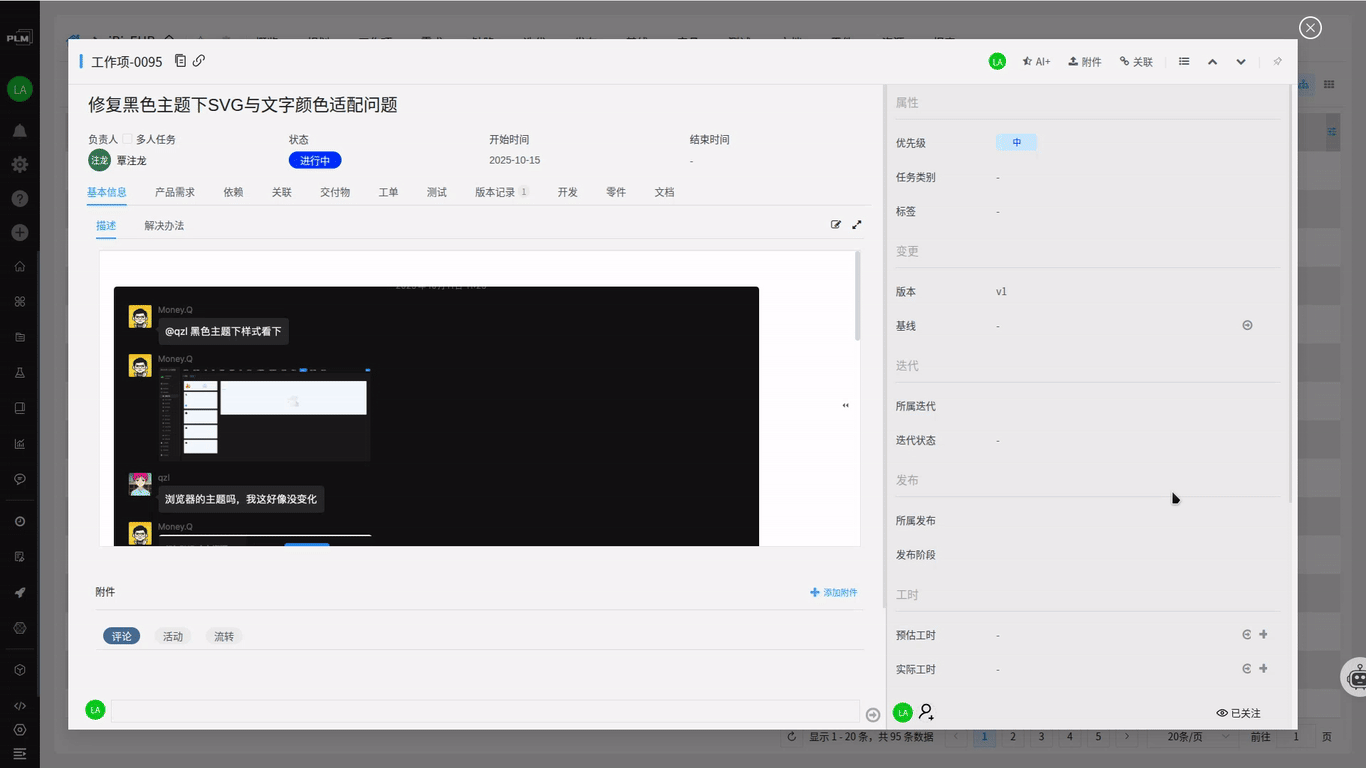Click the AI+ star icon
The height and width of the screenshot is (768, 1366).
[x=1036, y=61]
